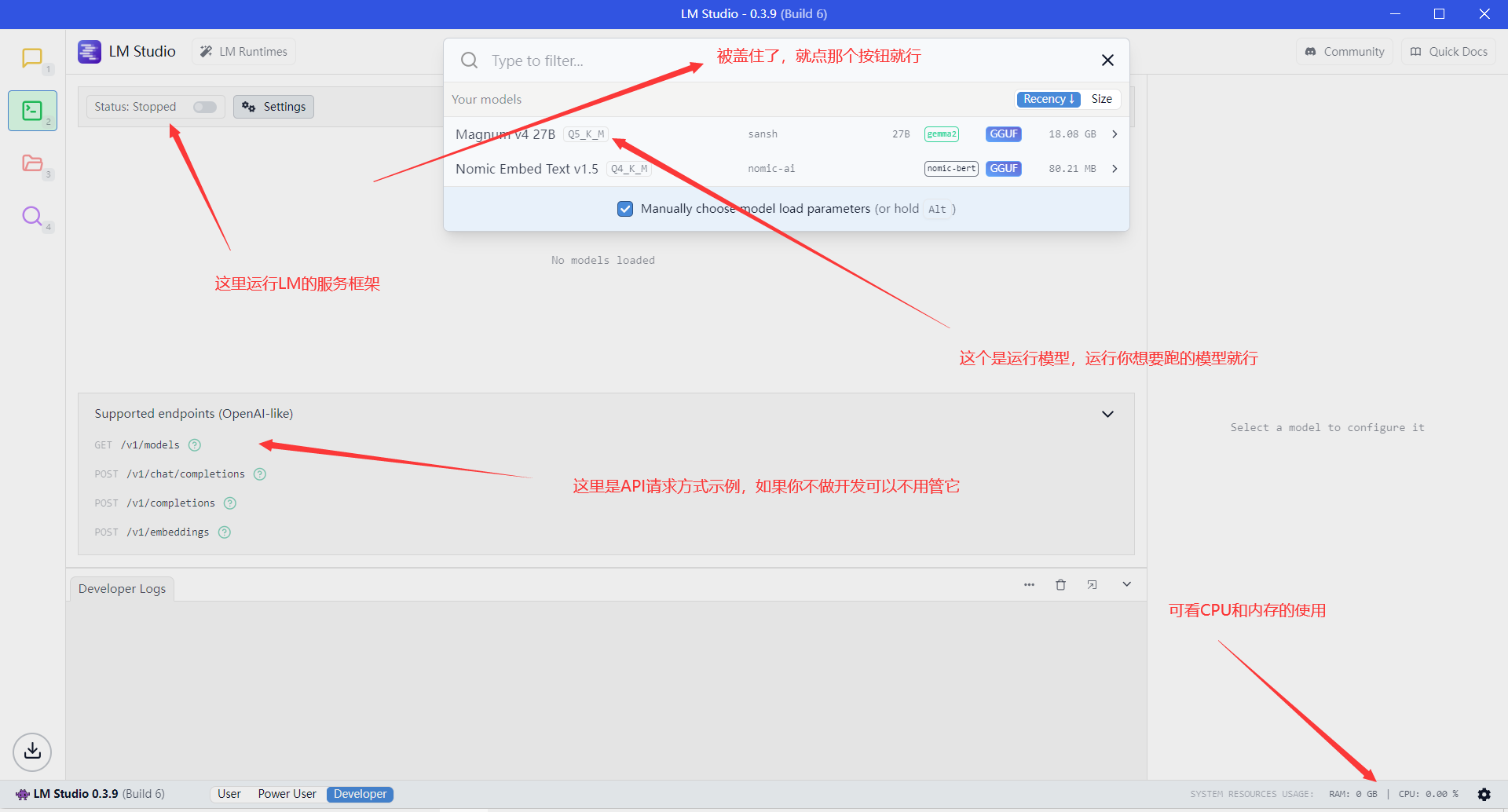Viewport: 1508px width, 812px height.
Task: Collapse the Developer Logs panel chevron
Action: (x=1126, y=584)
